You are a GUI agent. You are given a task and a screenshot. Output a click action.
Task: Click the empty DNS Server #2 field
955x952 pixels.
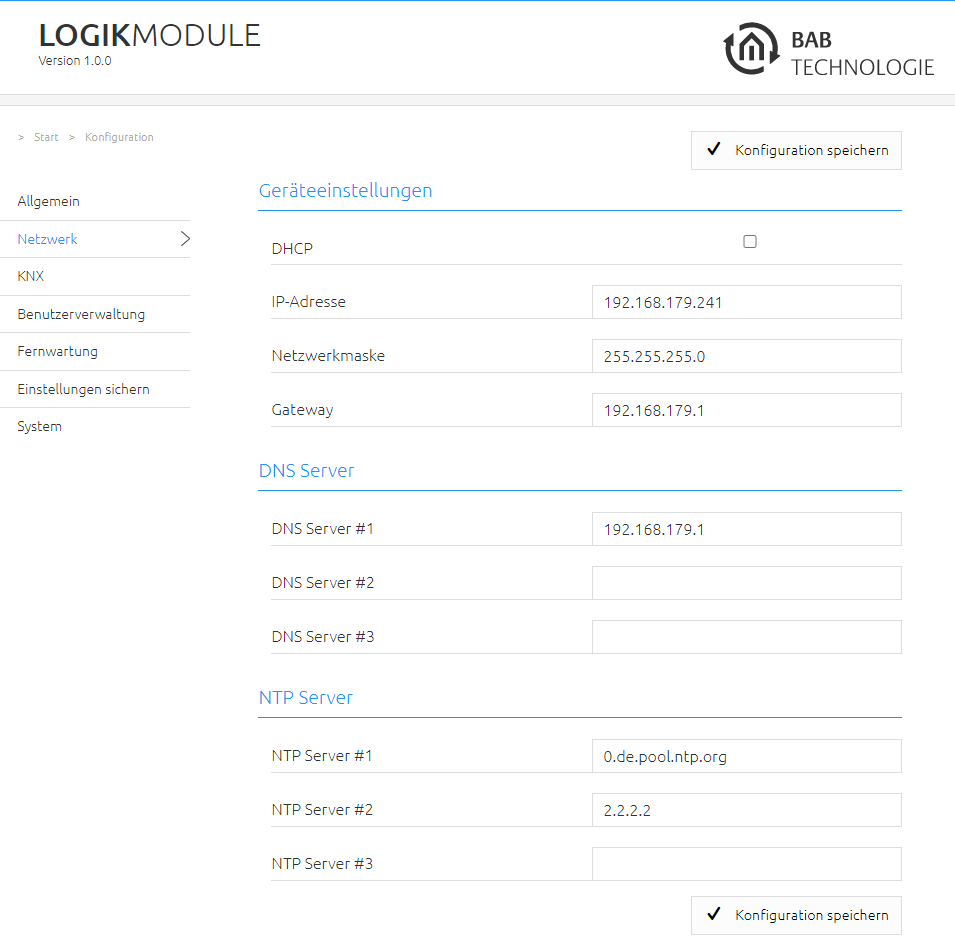pyautogui.click(x=747, y=583)
